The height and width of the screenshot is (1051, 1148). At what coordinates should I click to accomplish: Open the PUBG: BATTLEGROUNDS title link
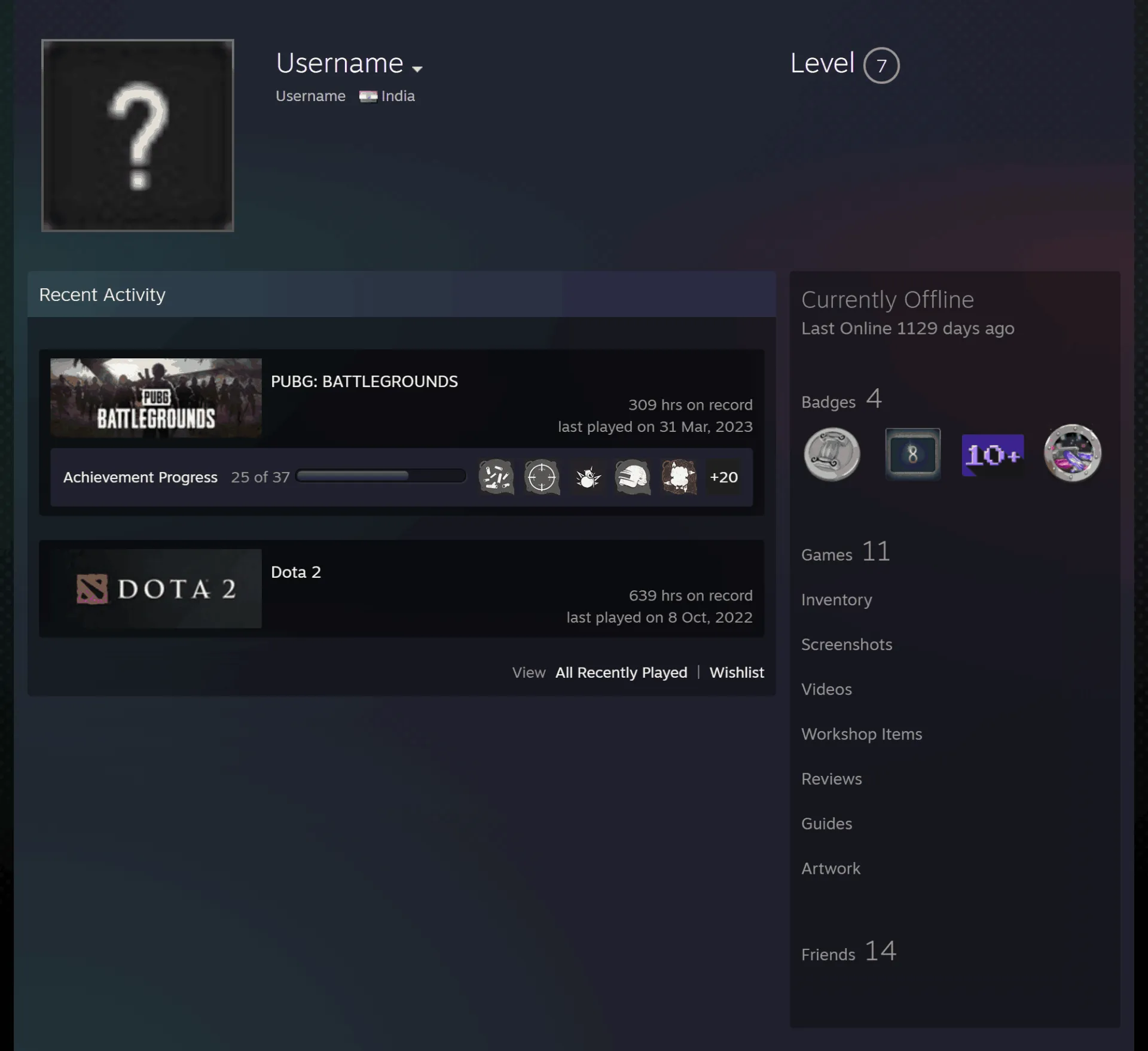[x=364, y=382]
